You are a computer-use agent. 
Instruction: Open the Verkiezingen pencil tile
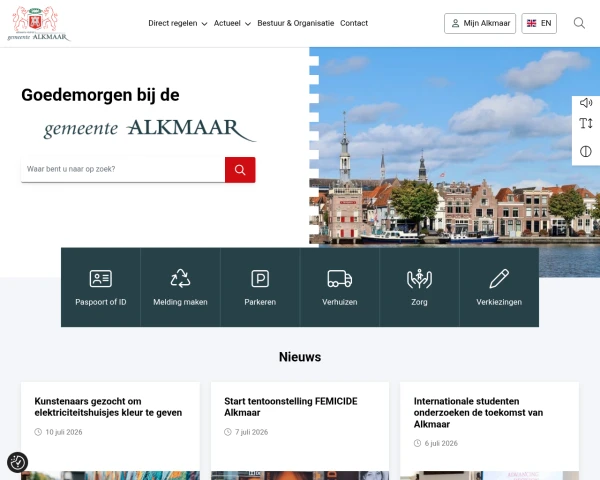coord(499,287)
